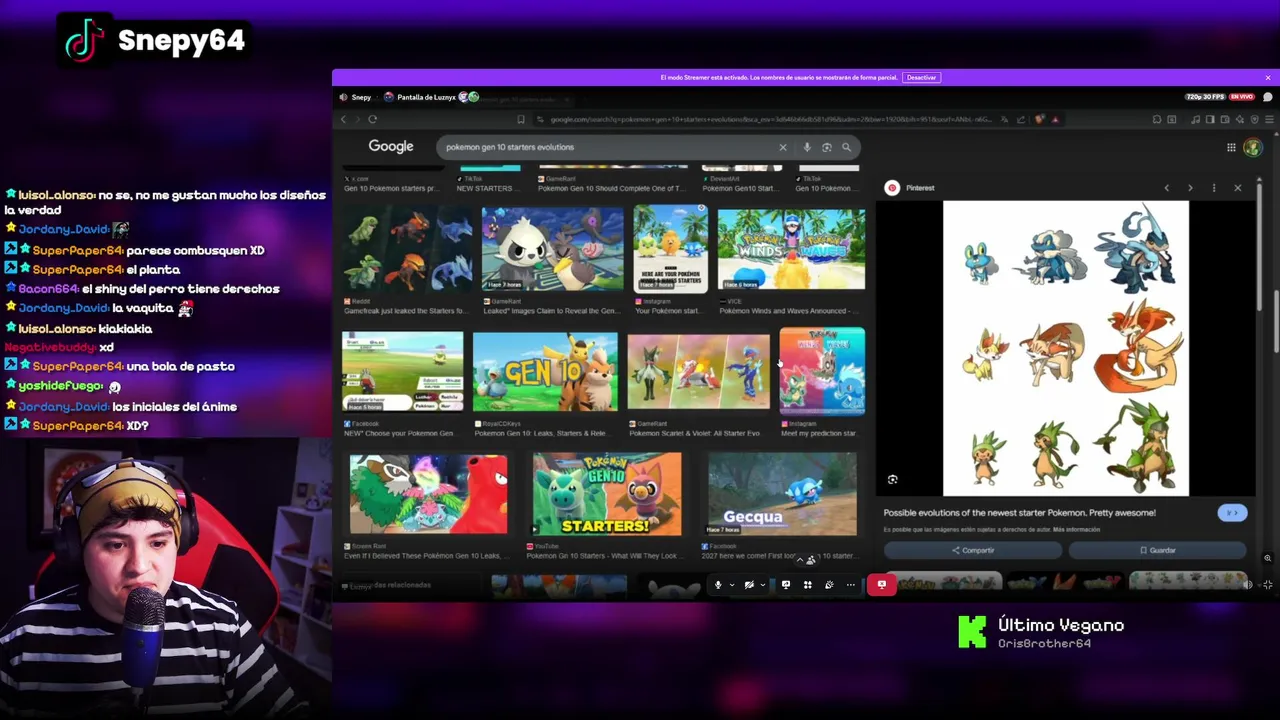Open Discord soundboard icon
The height and width of the screenshot is (720, 1280).
(x=829, y=585)
